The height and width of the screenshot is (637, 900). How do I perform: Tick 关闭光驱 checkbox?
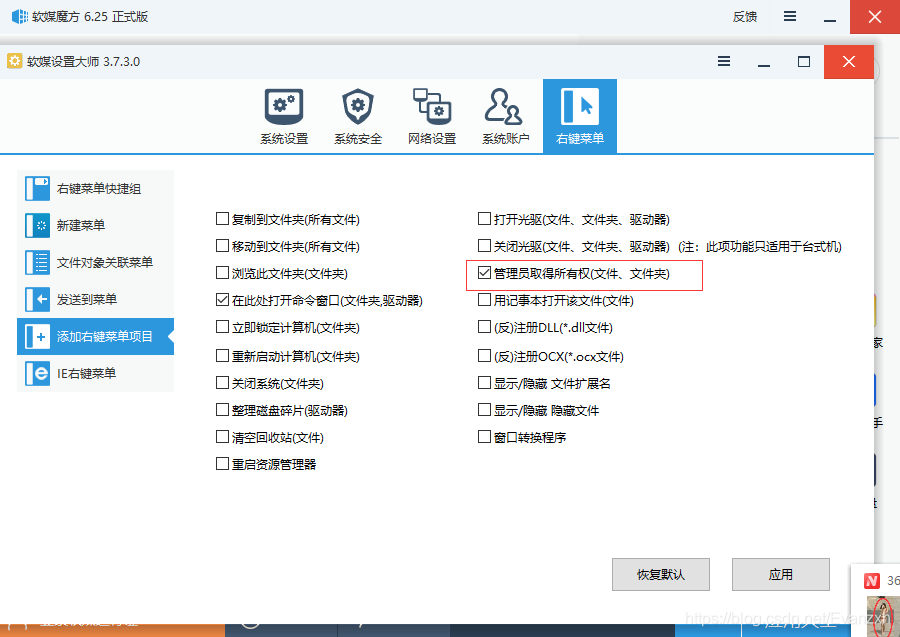(484, 246)
